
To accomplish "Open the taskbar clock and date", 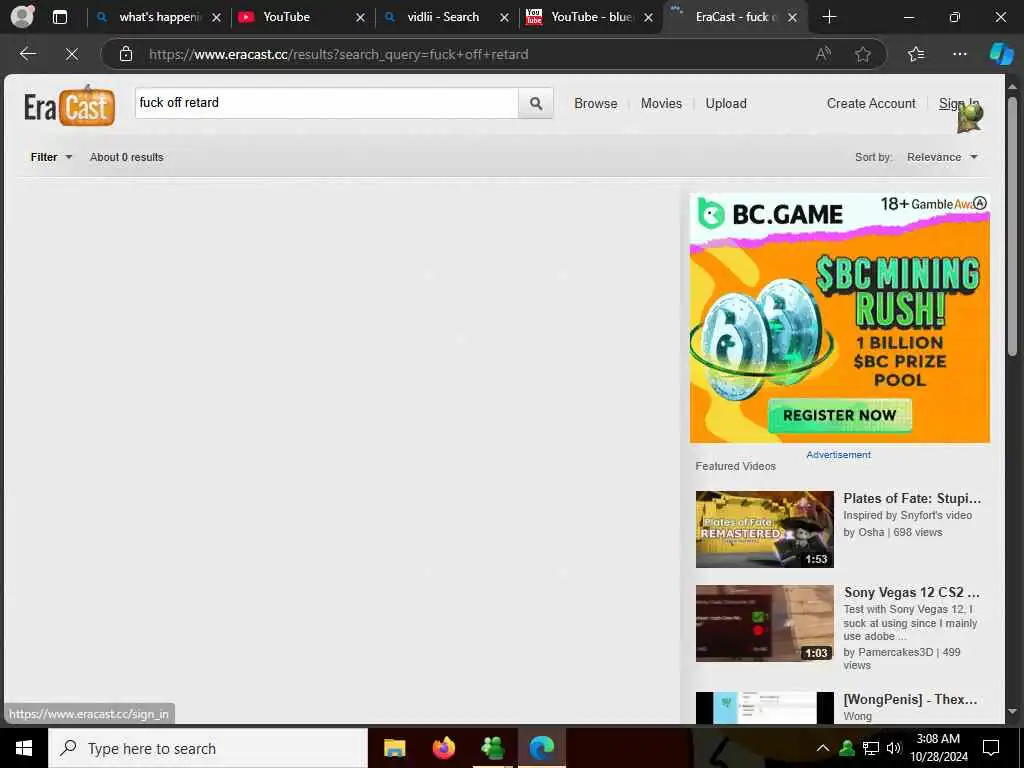I will [x=938, y=748].
